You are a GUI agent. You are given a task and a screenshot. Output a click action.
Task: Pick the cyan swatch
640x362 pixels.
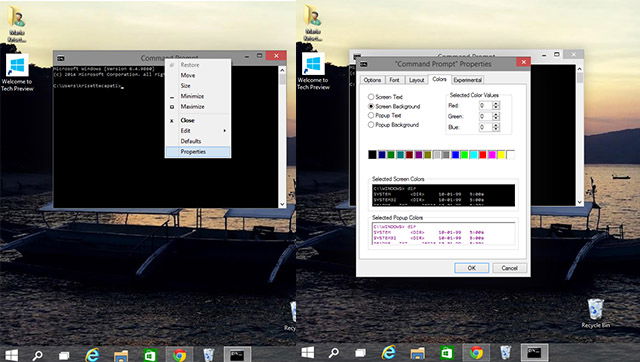[473, 155]
